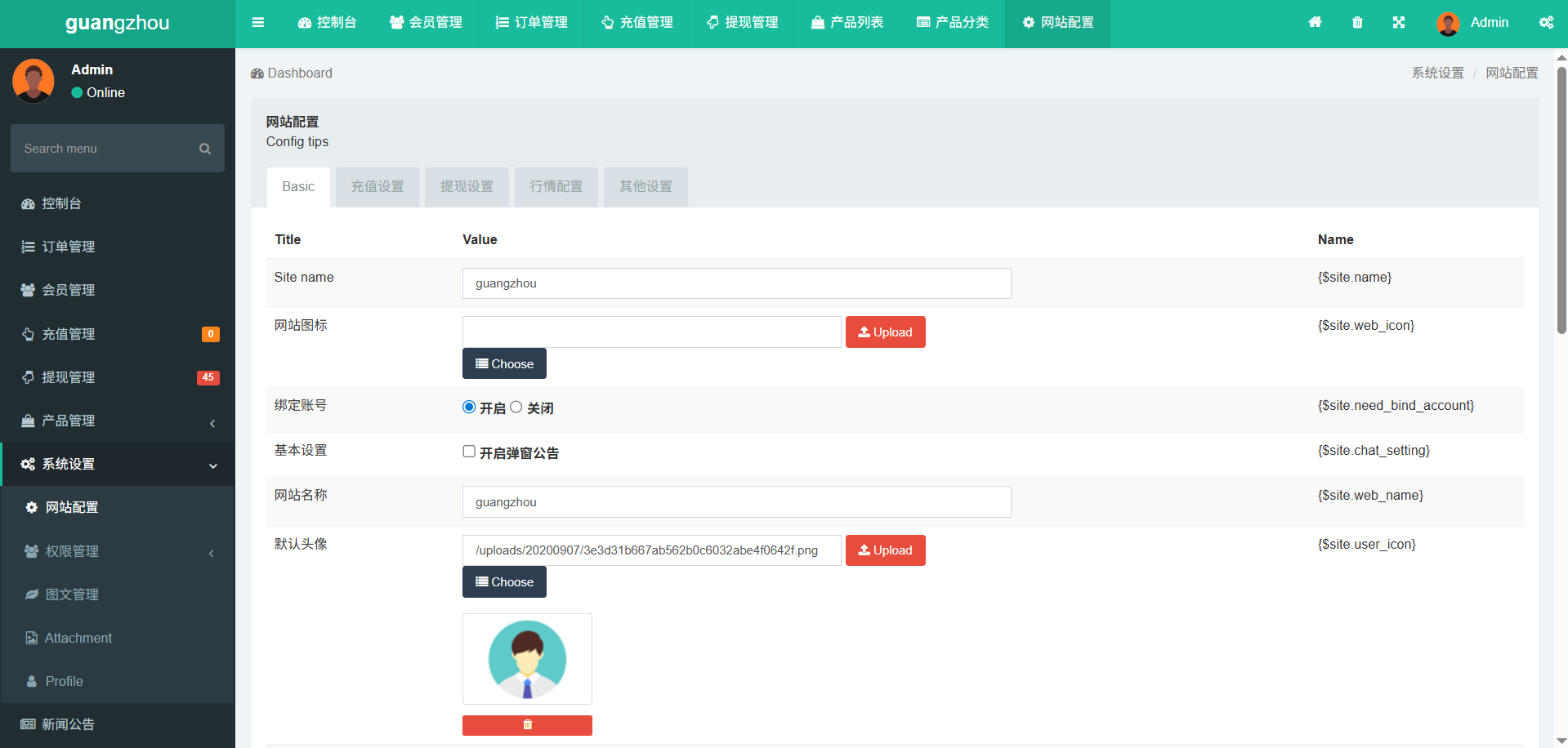Click the search icon in menu search box
1568x748 pixels.
coord(205,149)
